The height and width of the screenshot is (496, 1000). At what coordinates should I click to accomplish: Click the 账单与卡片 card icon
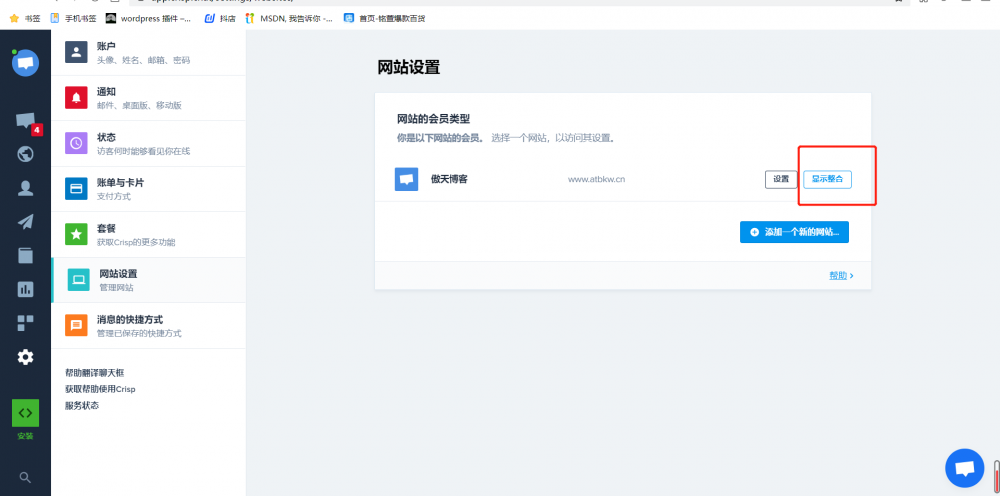point(76,189)
